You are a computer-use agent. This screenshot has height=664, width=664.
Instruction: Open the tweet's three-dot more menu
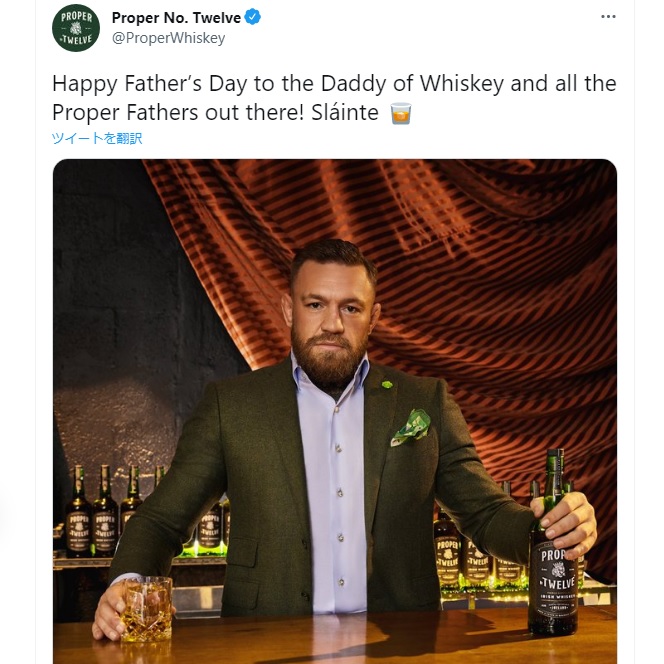[608, 17]
